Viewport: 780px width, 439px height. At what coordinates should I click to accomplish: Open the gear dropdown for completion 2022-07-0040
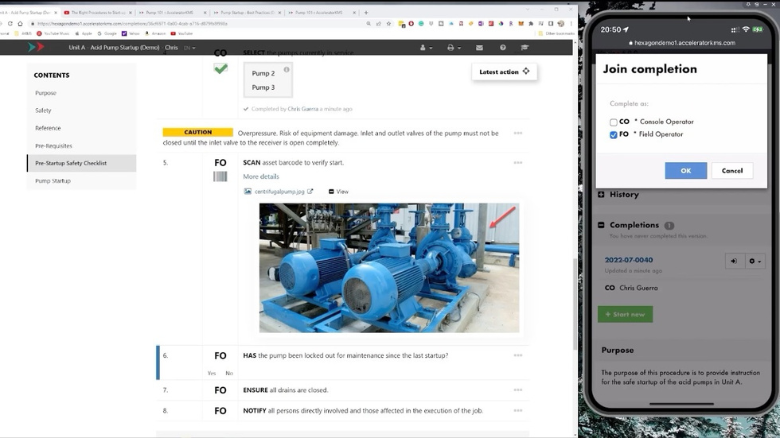(755, 261)
